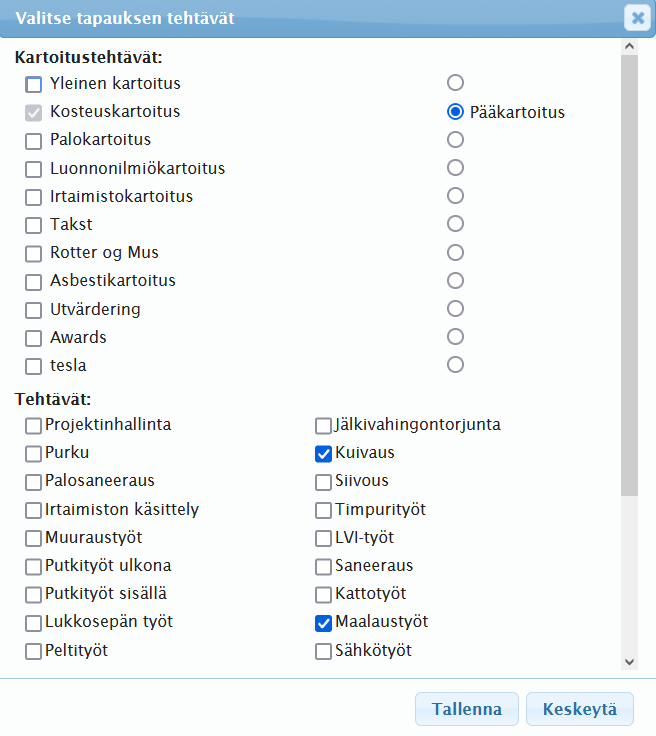Uncheck the Kuivaus task checkbox
Screen dimensions: 656x736
pyautogui.click(x=323, y=454)
